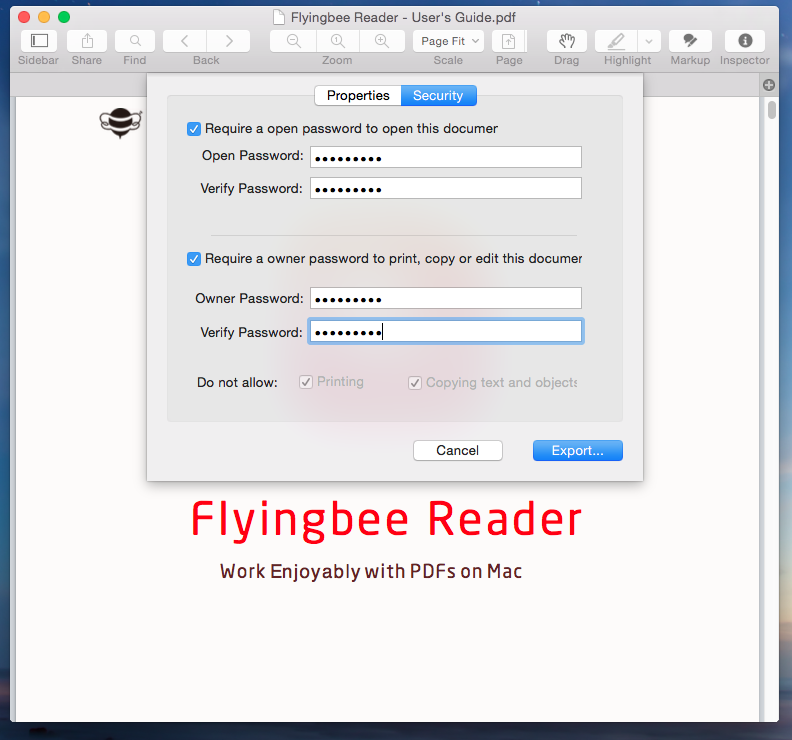Click the Page toolbar icon
The image size is (792, 740).
click(509, 41)
